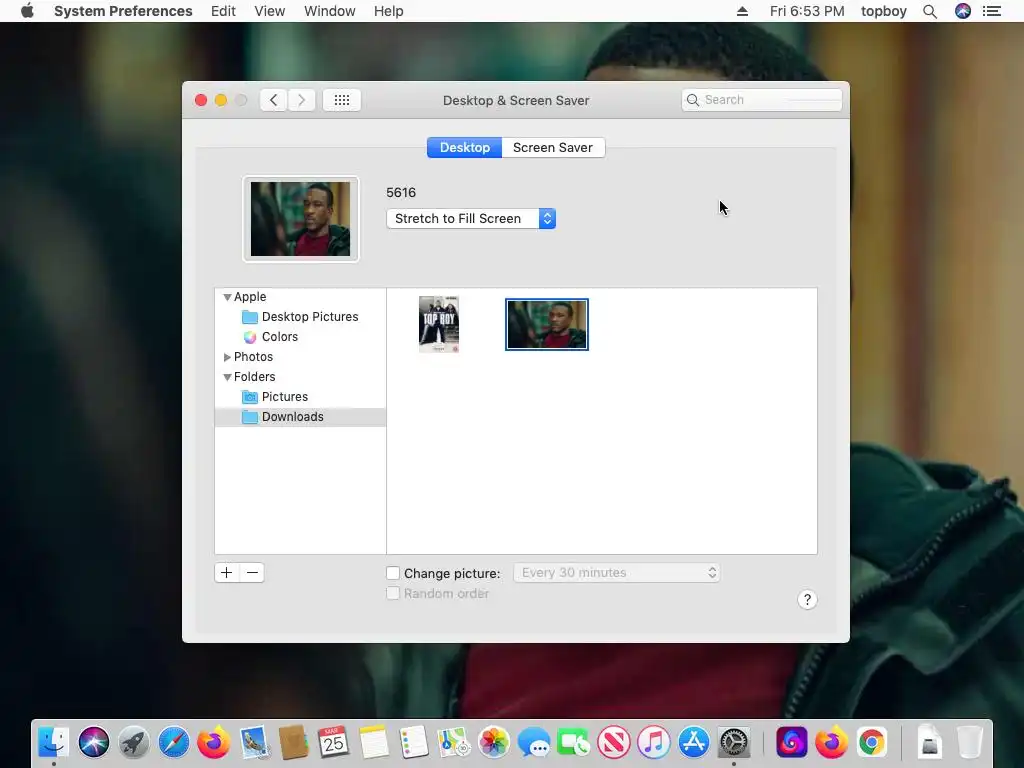
Task: Open Contacts book icon in Dock
Action: 293,743
